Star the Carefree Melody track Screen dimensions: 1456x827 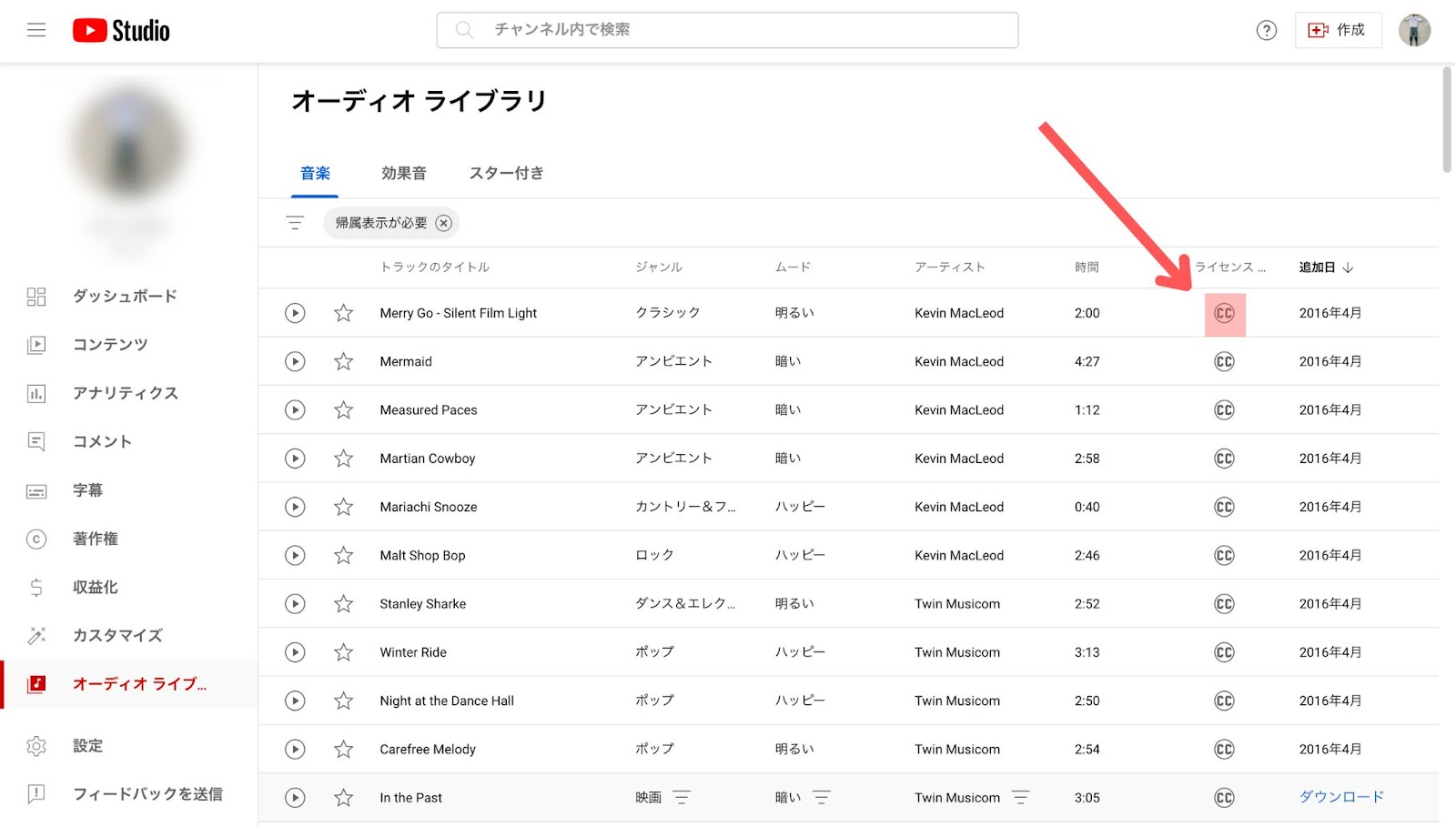pos(343,749)
